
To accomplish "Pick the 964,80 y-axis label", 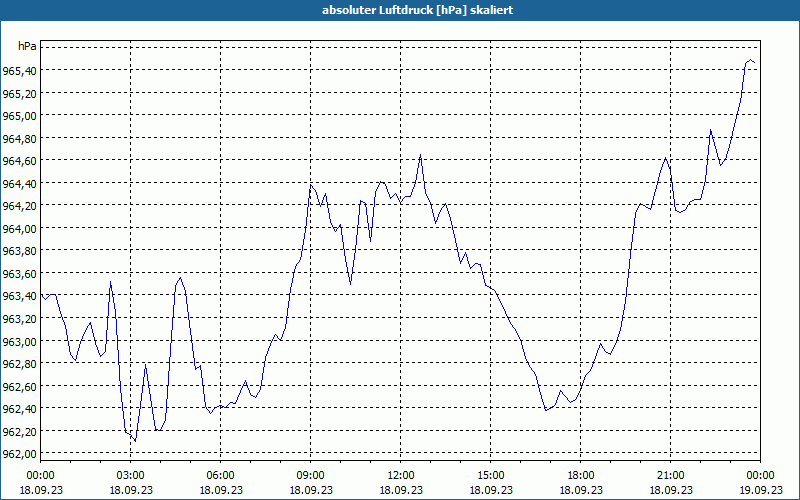I will [x=19, y=138].
